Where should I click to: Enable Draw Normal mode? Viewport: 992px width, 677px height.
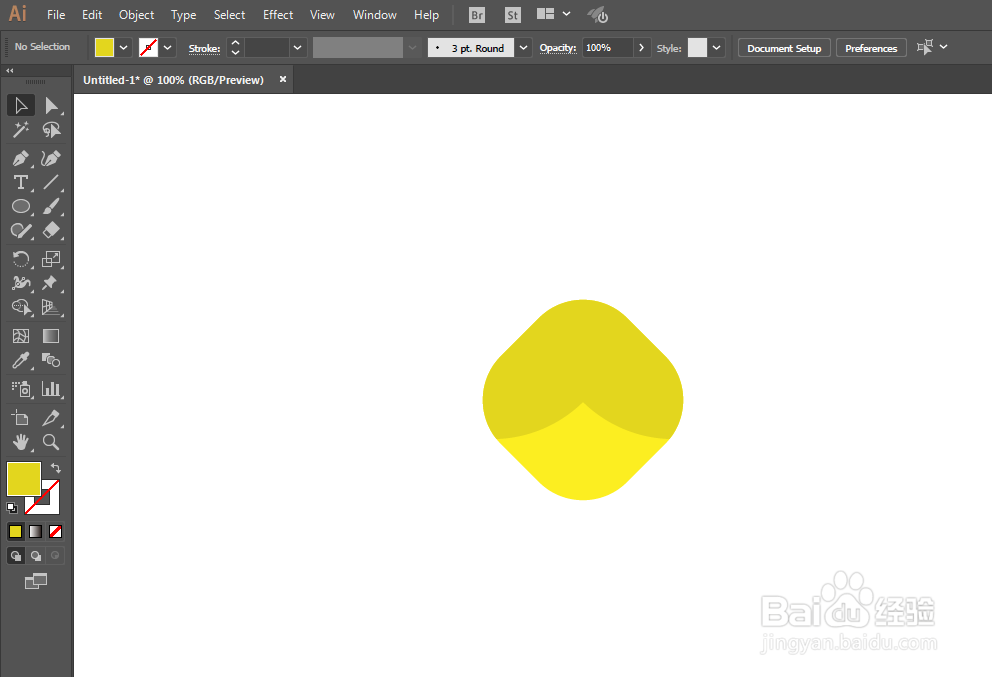15,556
